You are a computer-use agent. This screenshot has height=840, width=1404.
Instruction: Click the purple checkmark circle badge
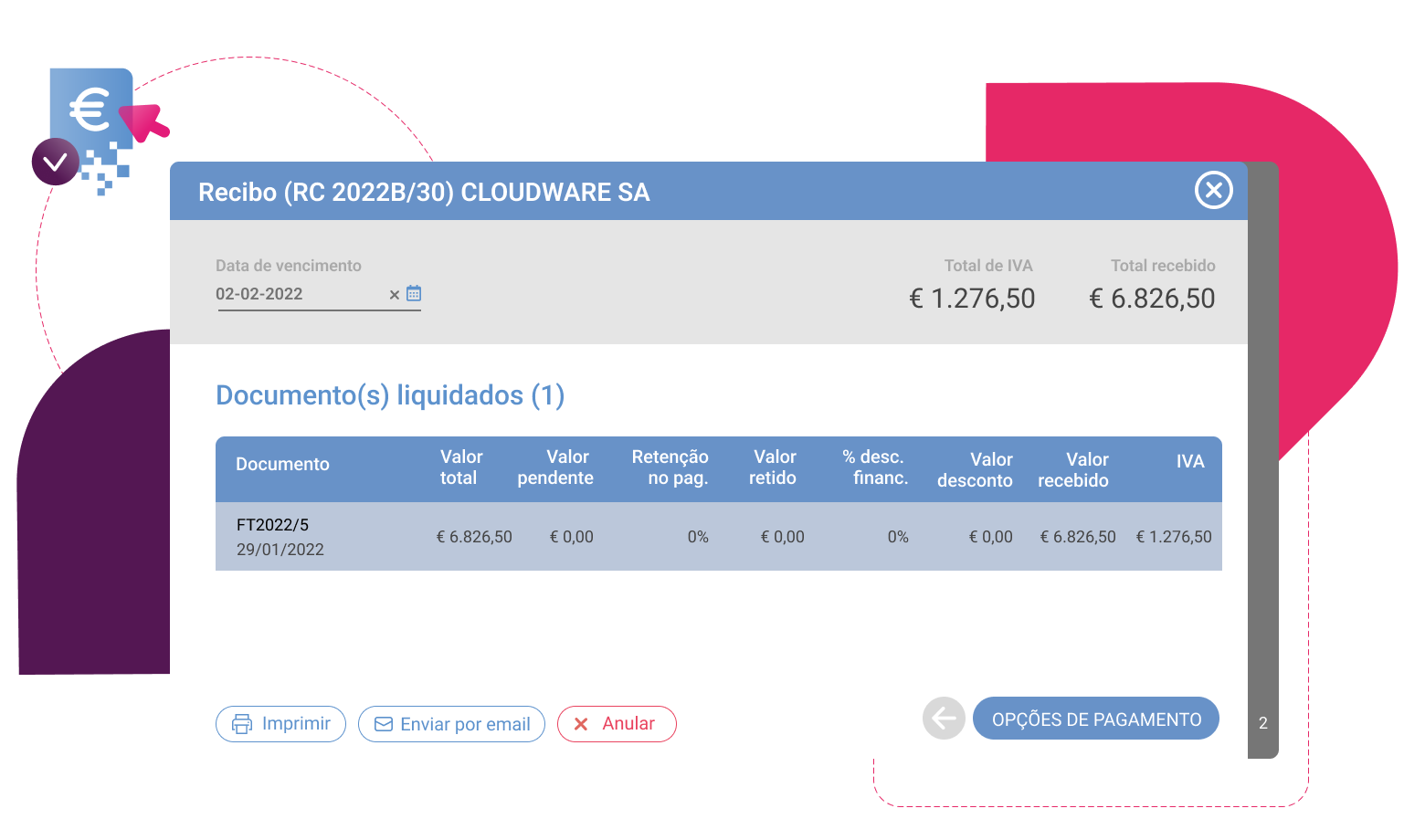[x=55, y=163]
